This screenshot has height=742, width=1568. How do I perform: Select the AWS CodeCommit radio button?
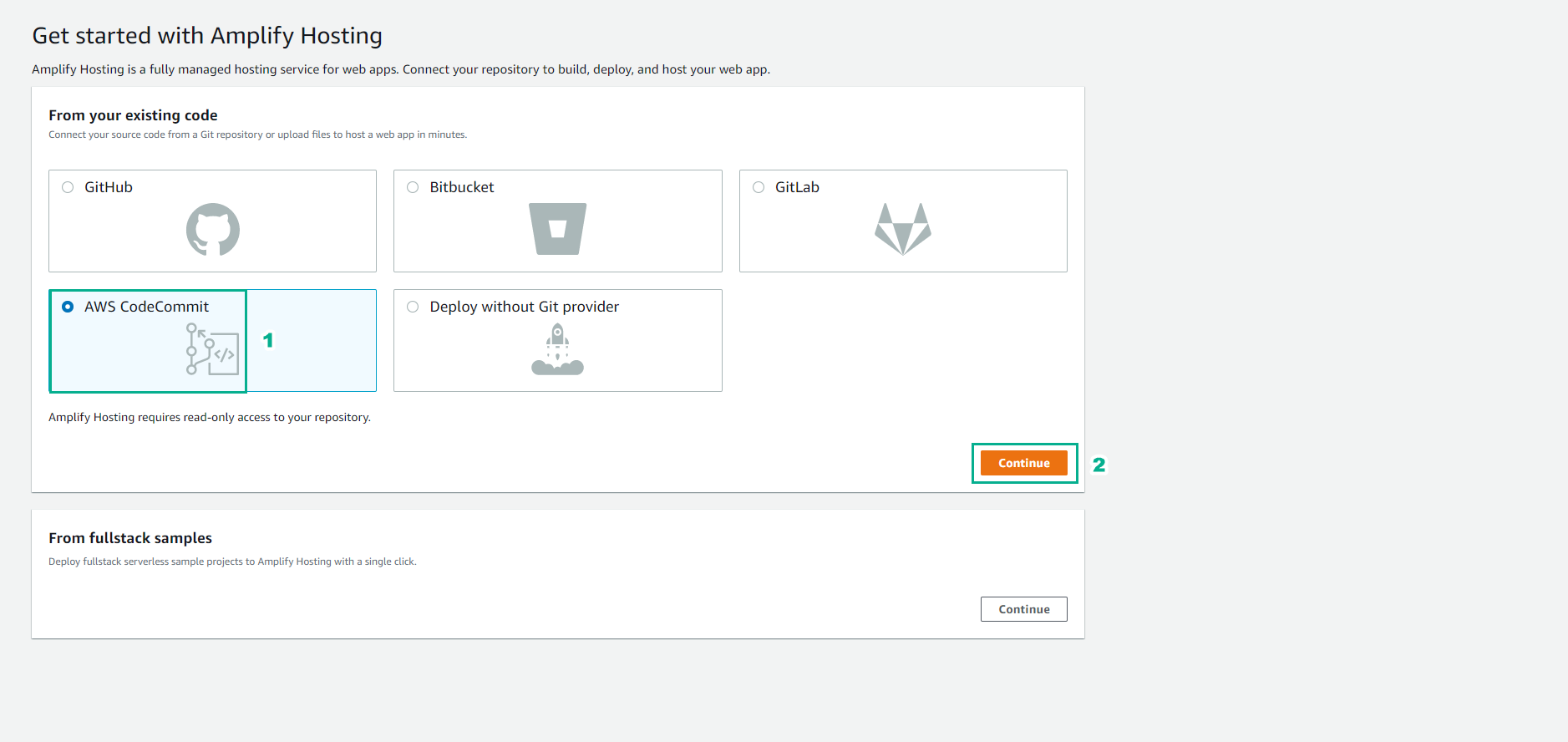pyautogui.click(x=68, y=307)
